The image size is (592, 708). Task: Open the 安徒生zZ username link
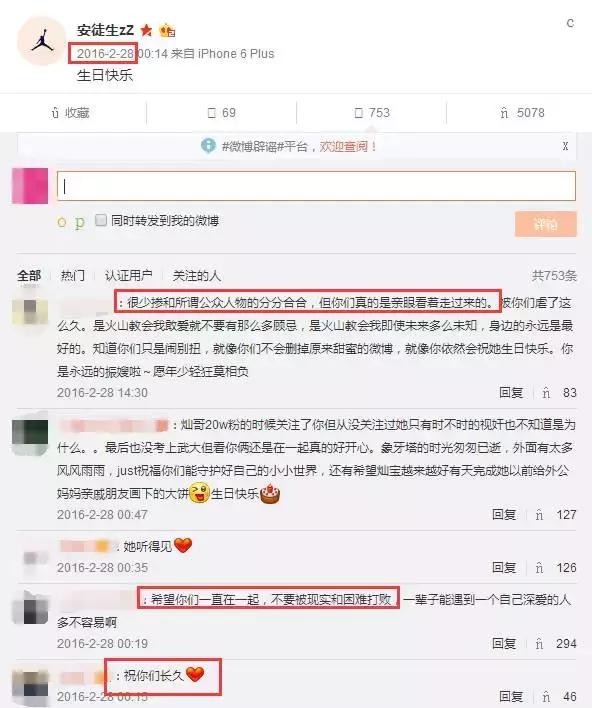click(105, 30)
